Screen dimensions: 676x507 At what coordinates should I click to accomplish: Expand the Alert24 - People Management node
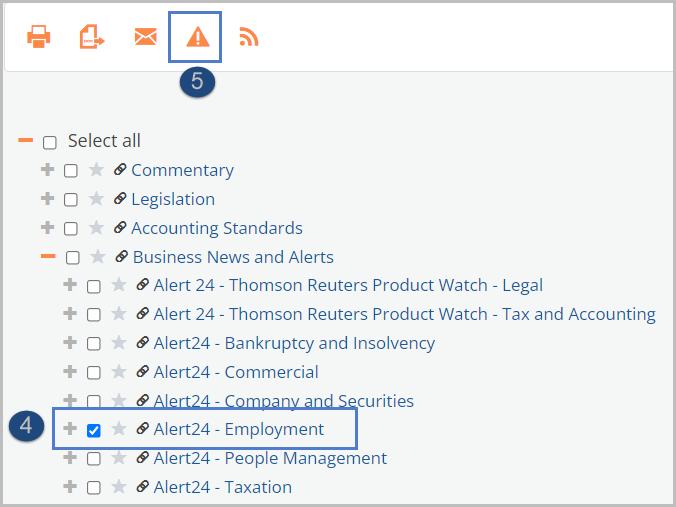pos(70,457)
